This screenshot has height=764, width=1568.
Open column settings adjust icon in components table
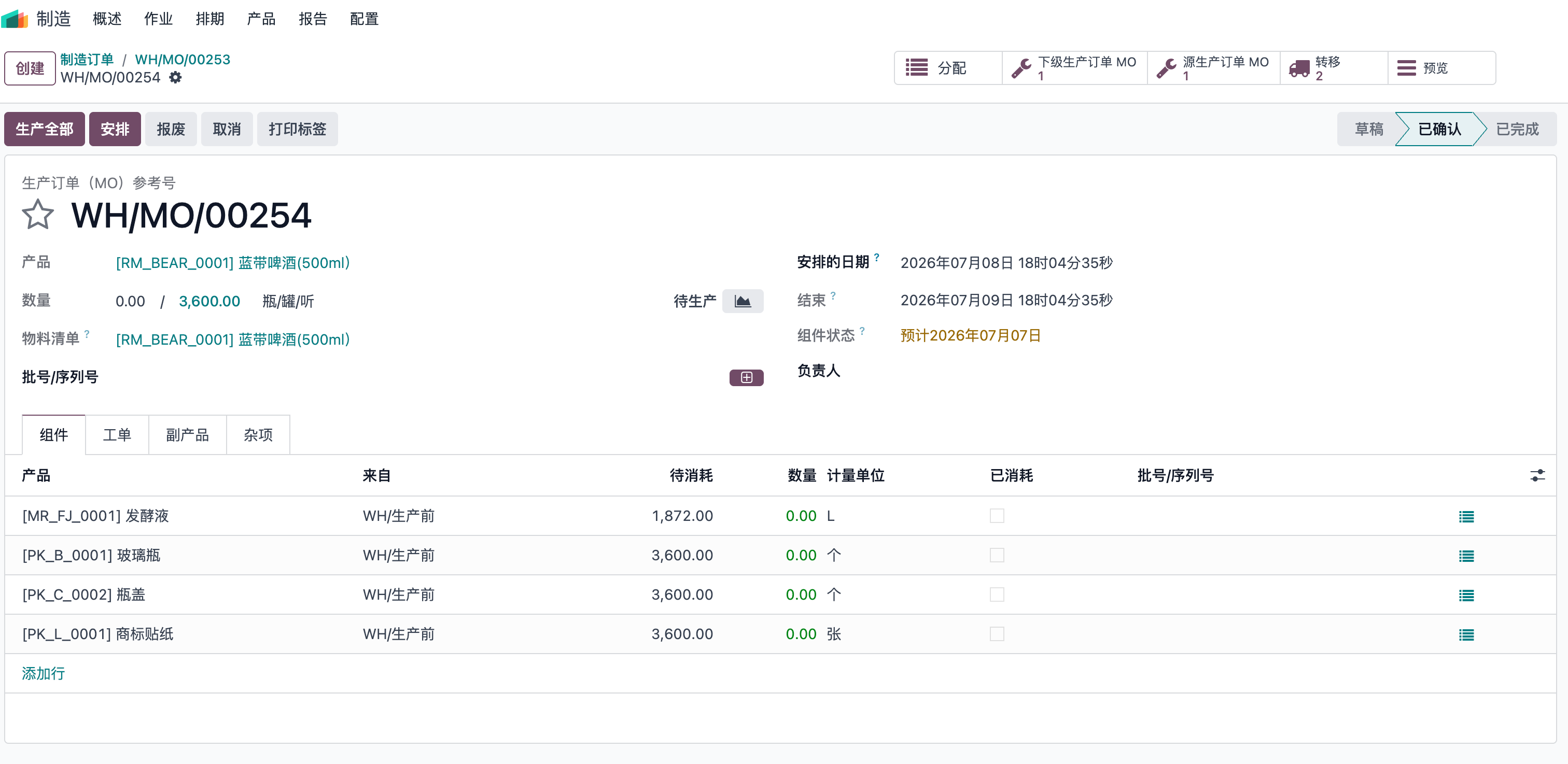[1537, 475]
